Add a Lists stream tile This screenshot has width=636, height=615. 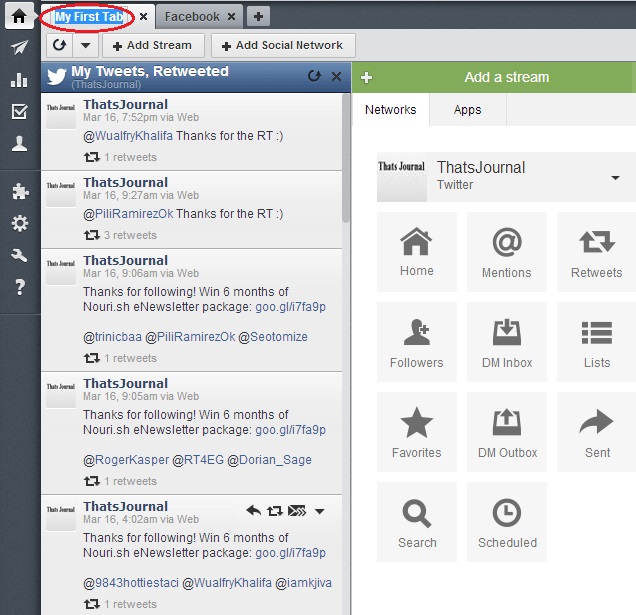596,342
